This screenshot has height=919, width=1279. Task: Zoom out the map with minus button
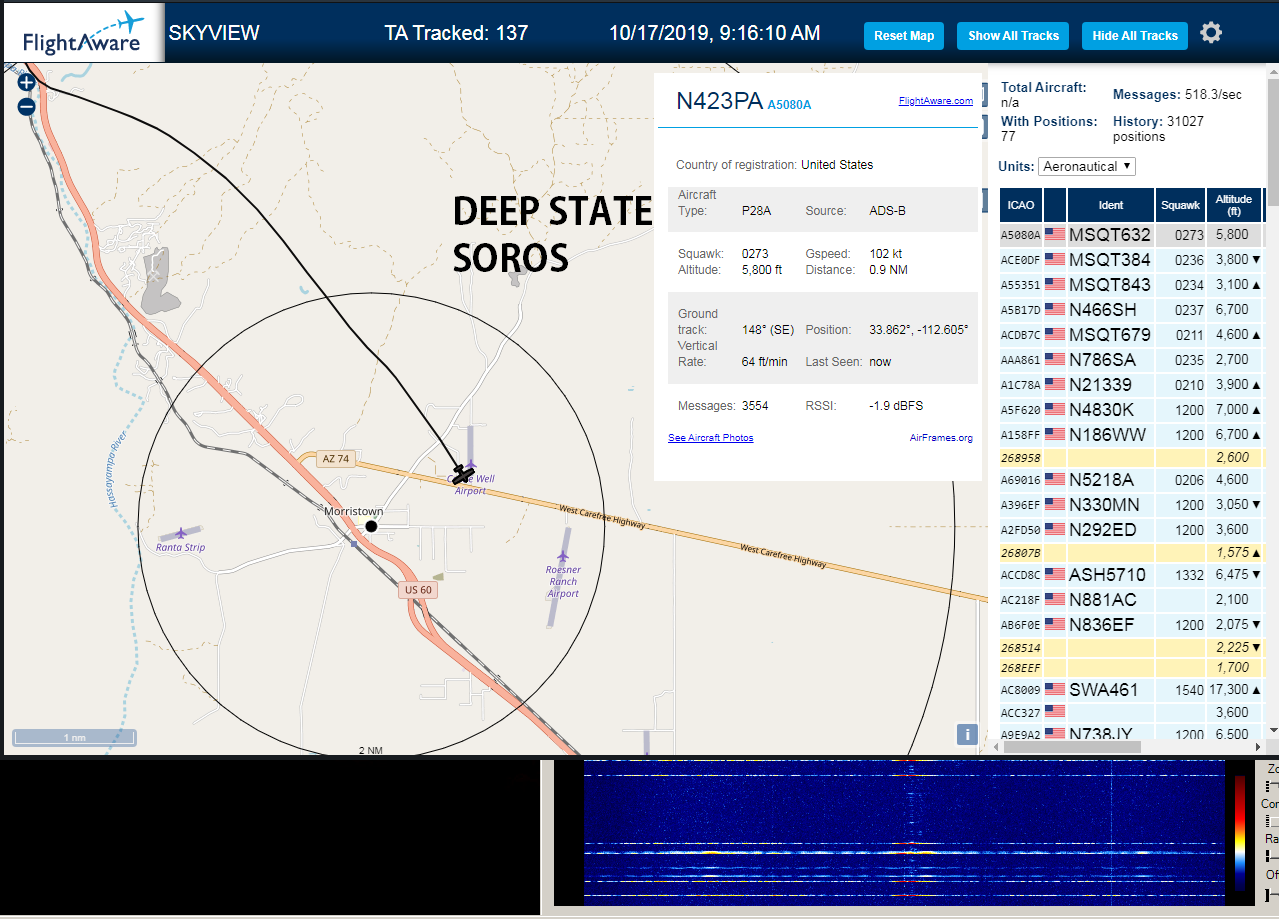point(27,106)
